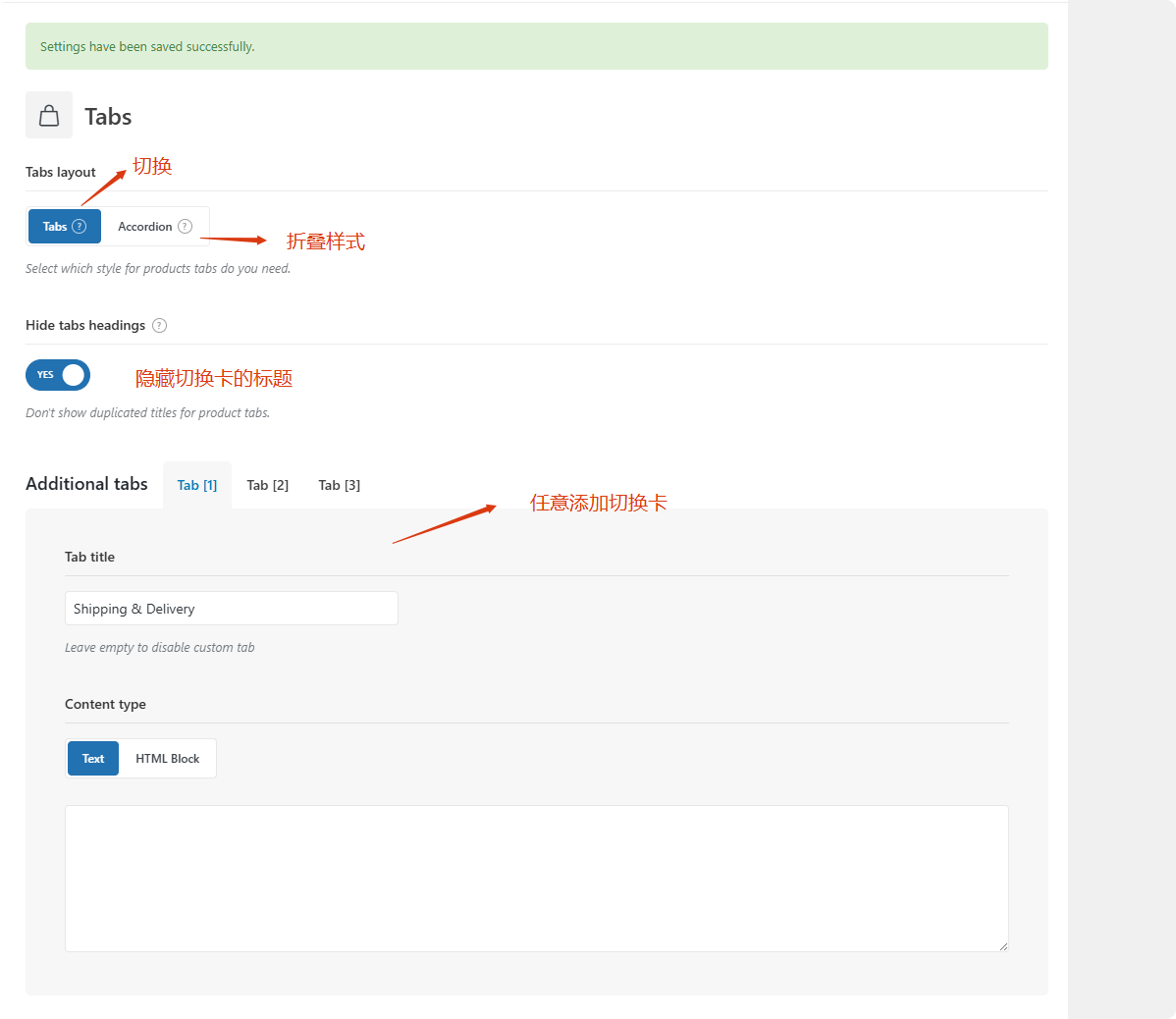Go to Tab [3]

[340, 485]
